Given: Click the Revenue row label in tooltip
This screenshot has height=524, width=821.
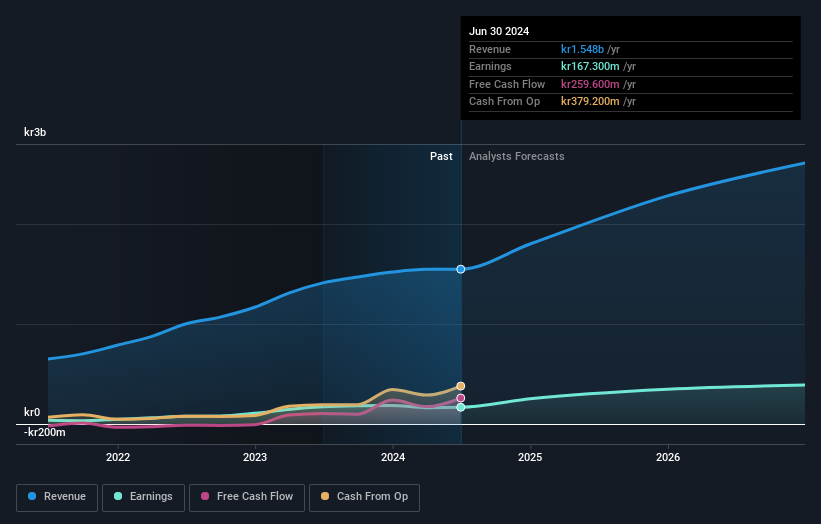Looking at the screenshot, I should pyautogui.click(x=490, y=49).
